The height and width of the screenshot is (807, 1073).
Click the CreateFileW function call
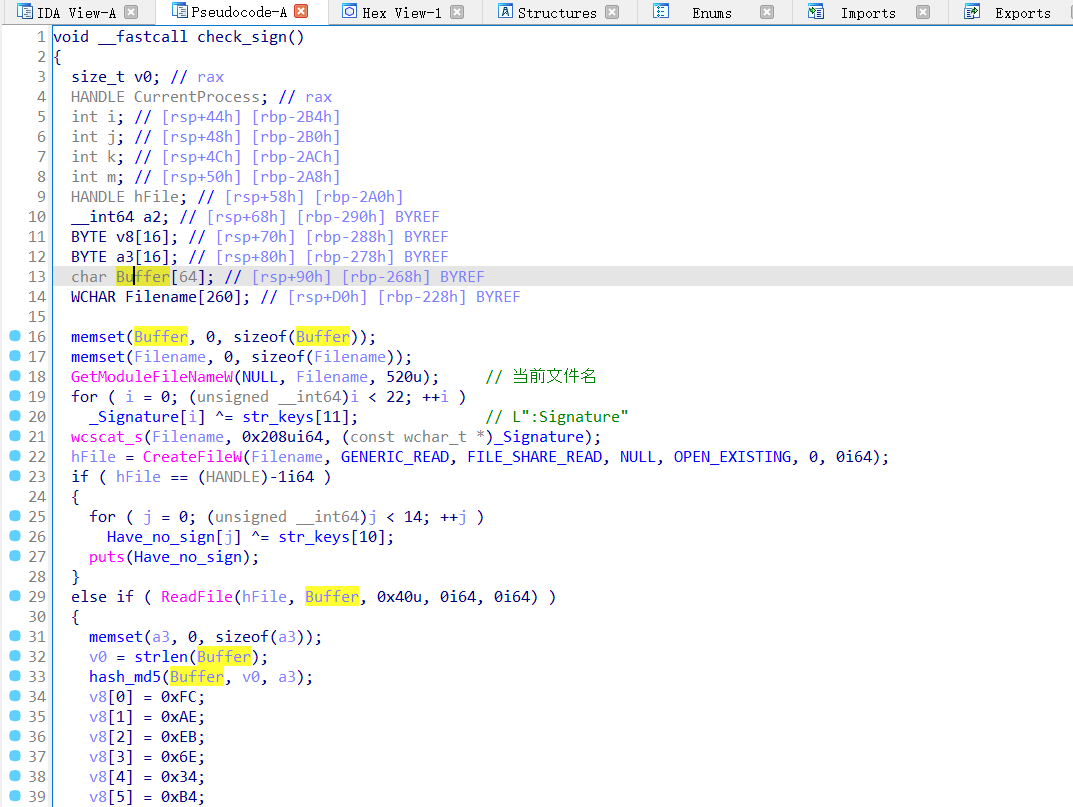pos(192,457)
